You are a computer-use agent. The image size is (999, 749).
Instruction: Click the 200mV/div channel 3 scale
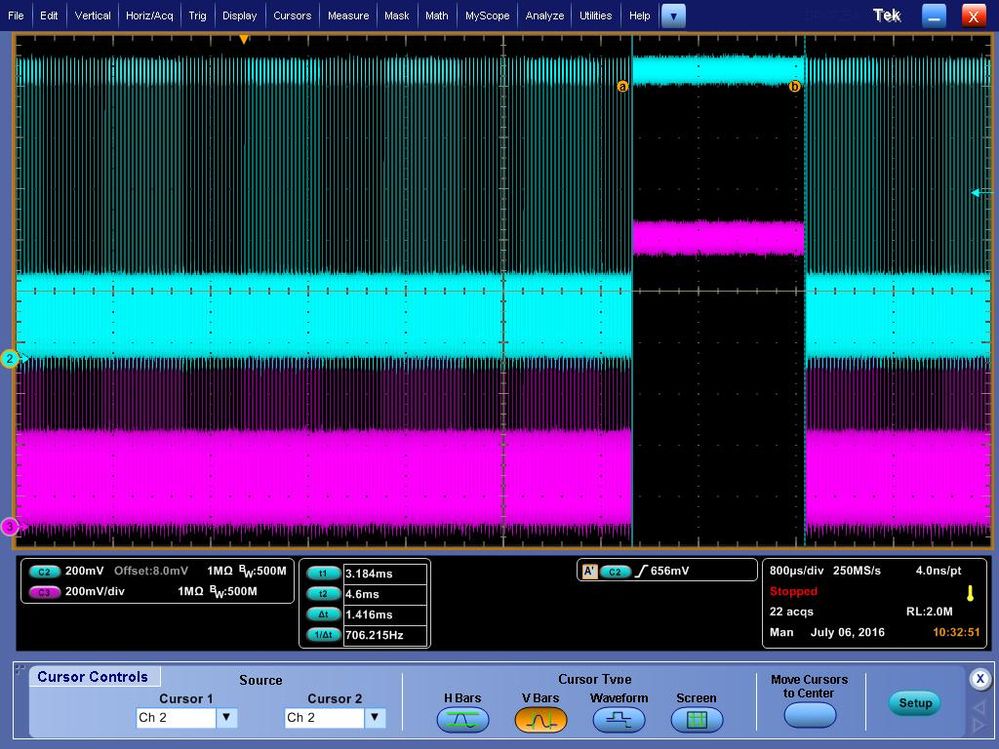coord(95,591)
